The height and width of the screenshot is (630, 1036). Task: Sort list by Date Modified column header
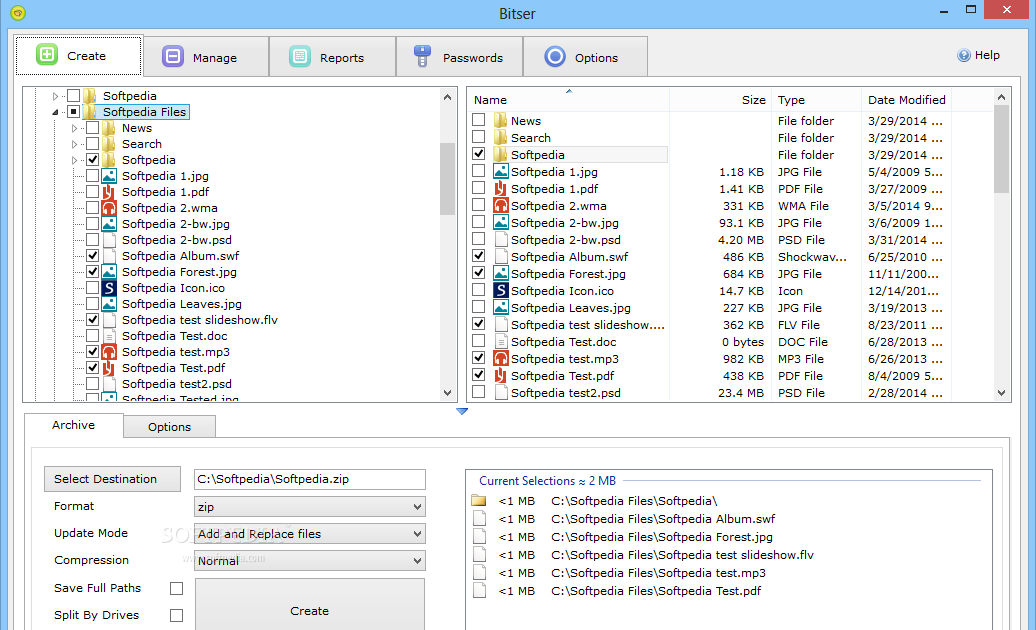(906, 100)
